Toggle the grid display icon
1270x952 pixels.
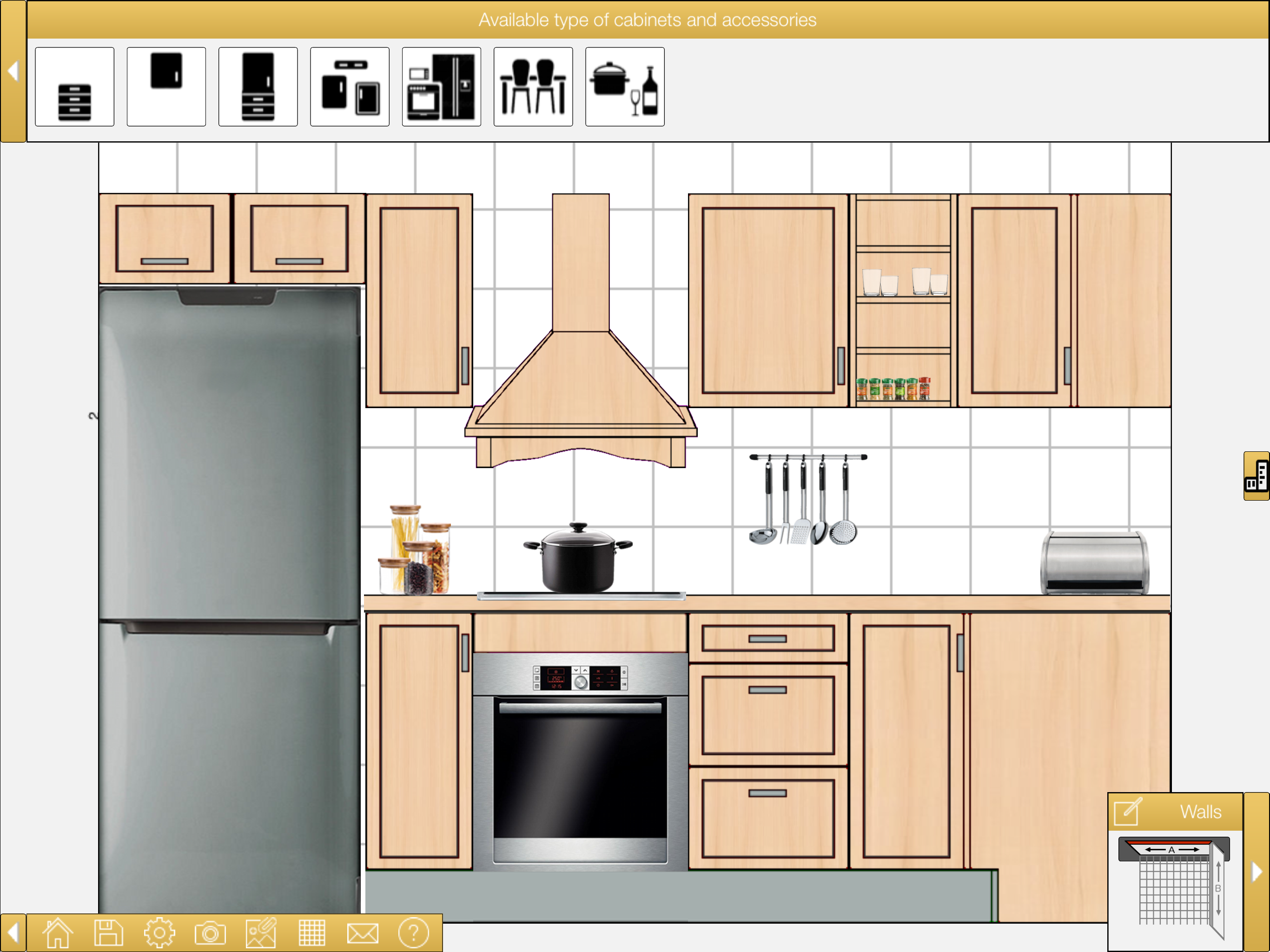[x=312, y=933]
